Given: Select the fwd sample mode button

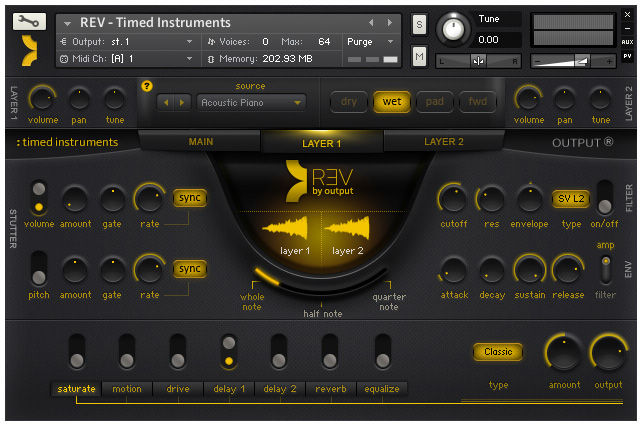Looking at the screenshot, I should [x=477, y=102].
